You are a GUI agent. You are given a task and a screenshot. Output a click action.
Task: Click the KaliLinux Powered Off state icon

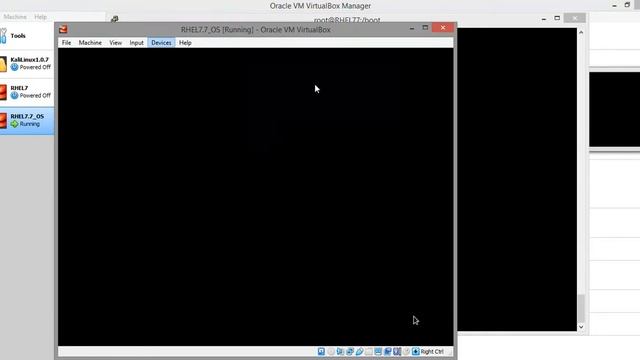[15, 67]
